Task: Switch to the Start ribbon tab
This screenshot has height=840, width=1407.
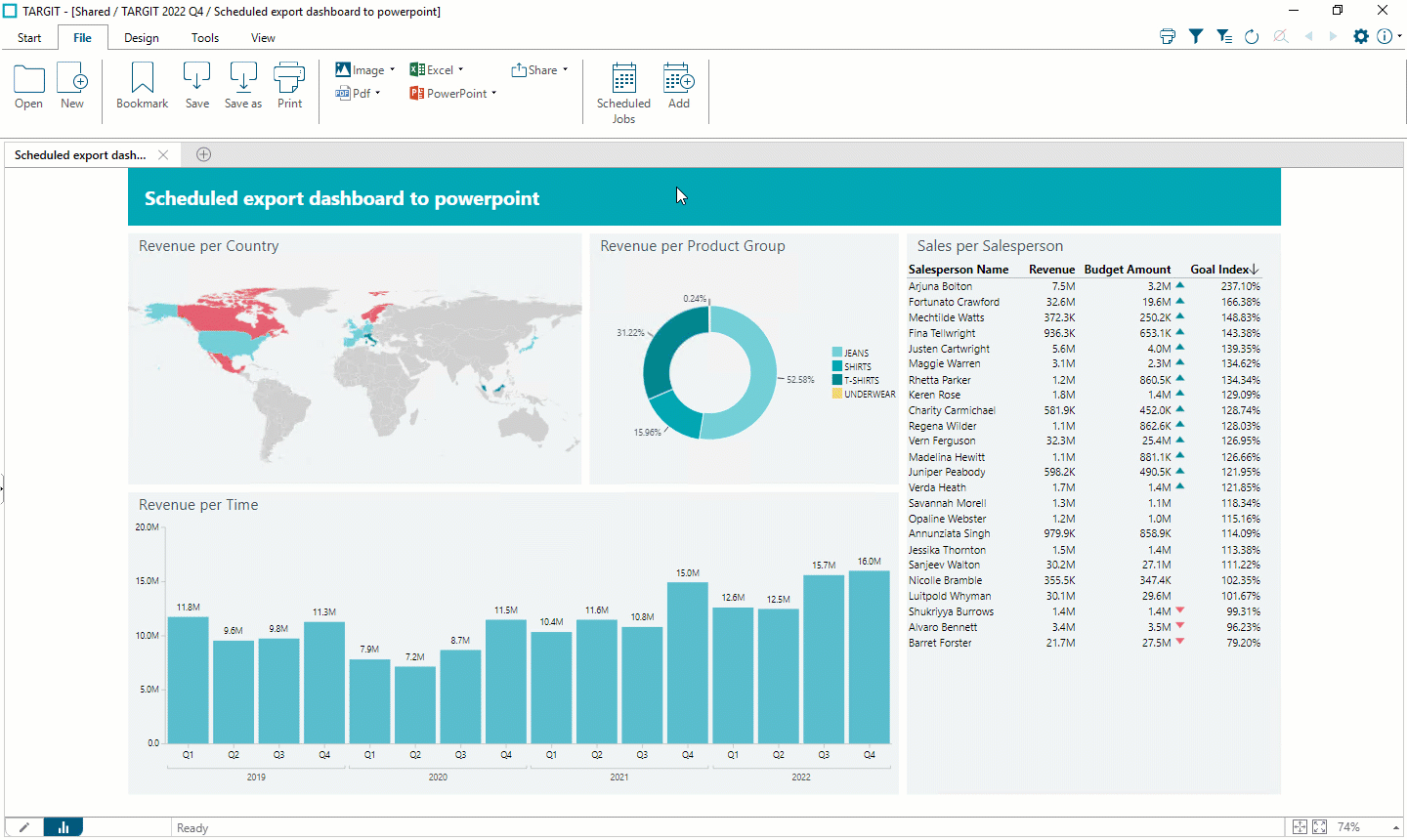Action: 29,38
